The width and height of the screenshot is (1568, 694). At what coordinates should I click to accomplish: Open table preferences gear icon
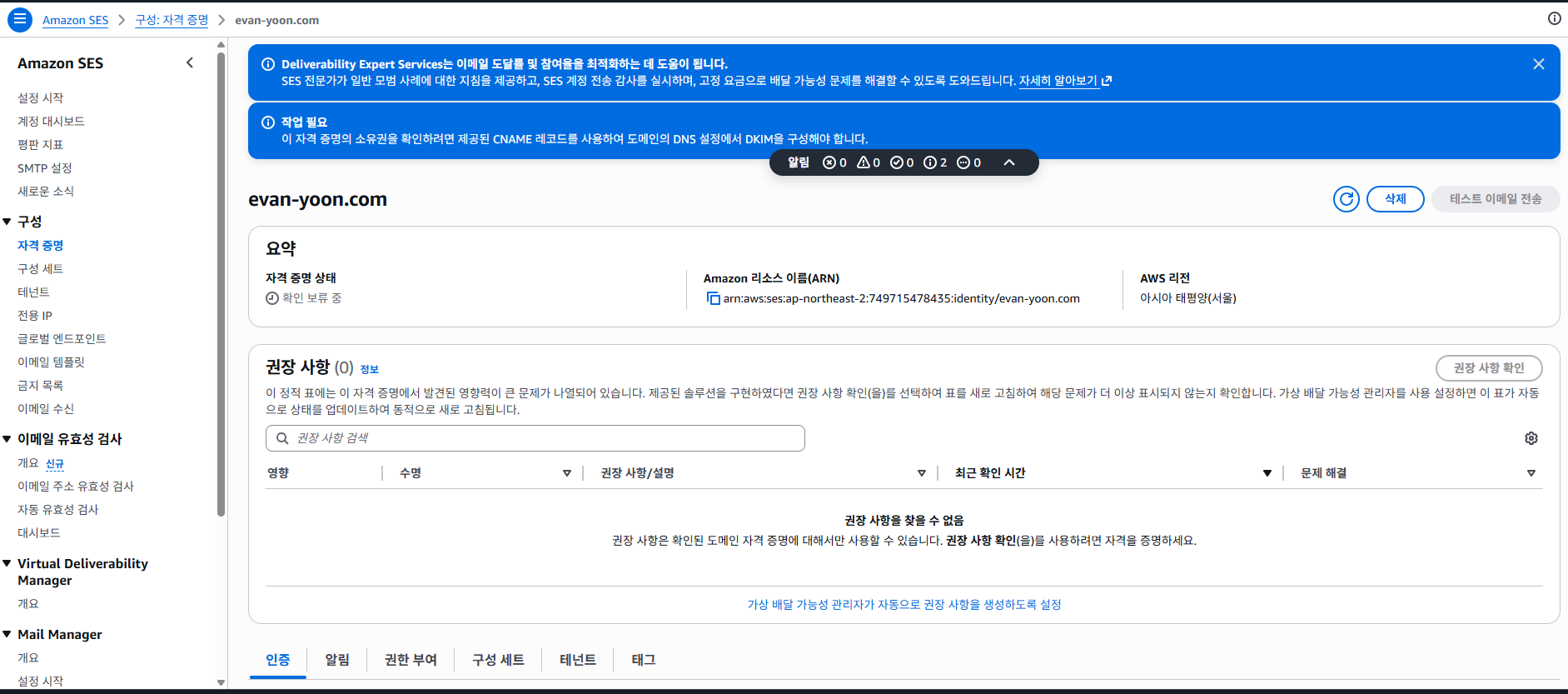[x=1531, y=438]
